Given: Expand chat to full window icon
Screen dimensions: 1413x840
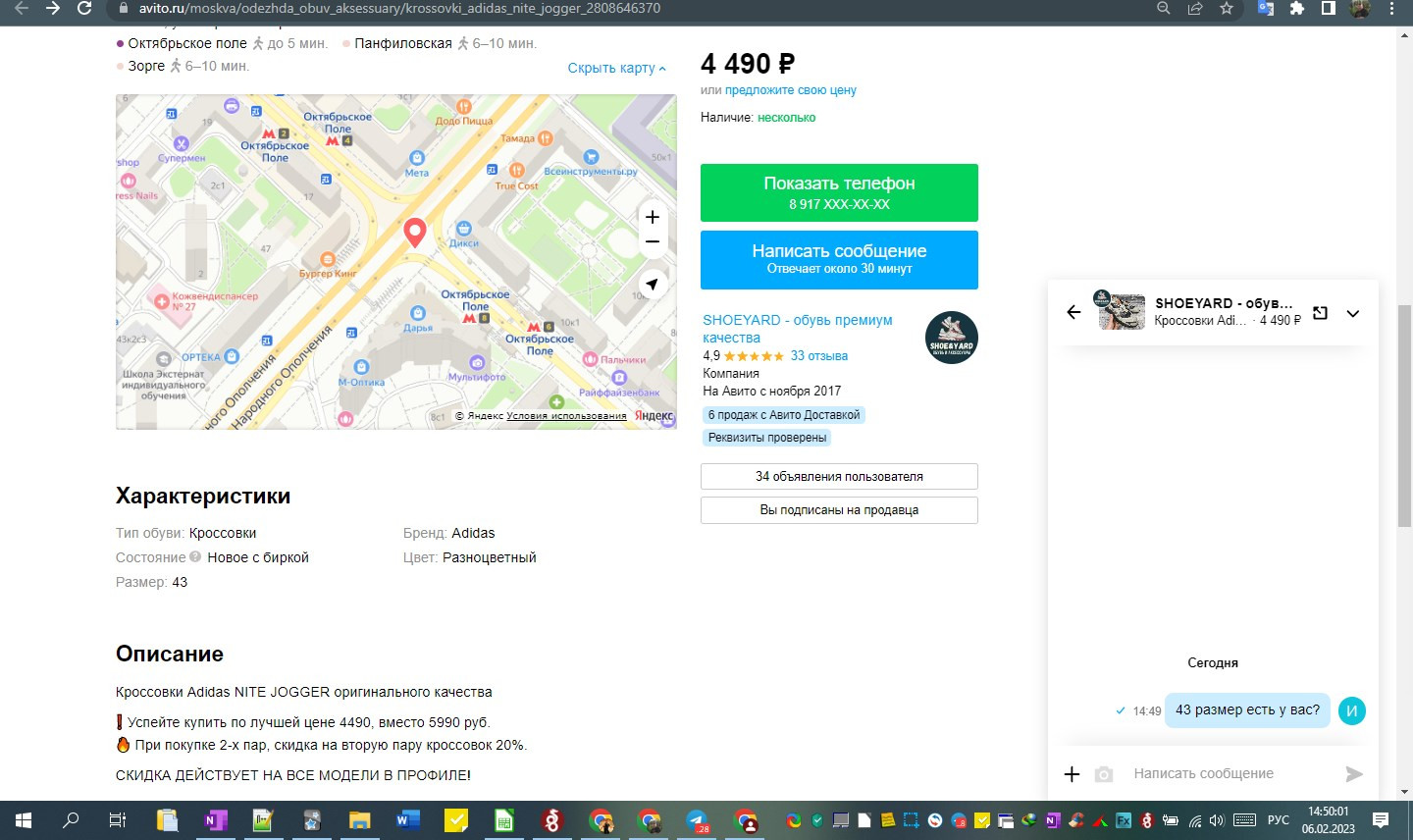Looking at the screenshot, I should click(x=1321, y=313).
